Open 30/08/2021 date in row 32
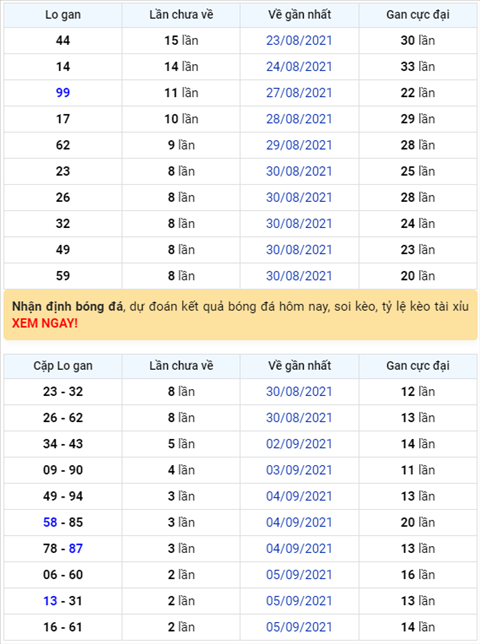The width and height of the screenshot is (480, 644). pyautogui.click(x=299, y=223)
